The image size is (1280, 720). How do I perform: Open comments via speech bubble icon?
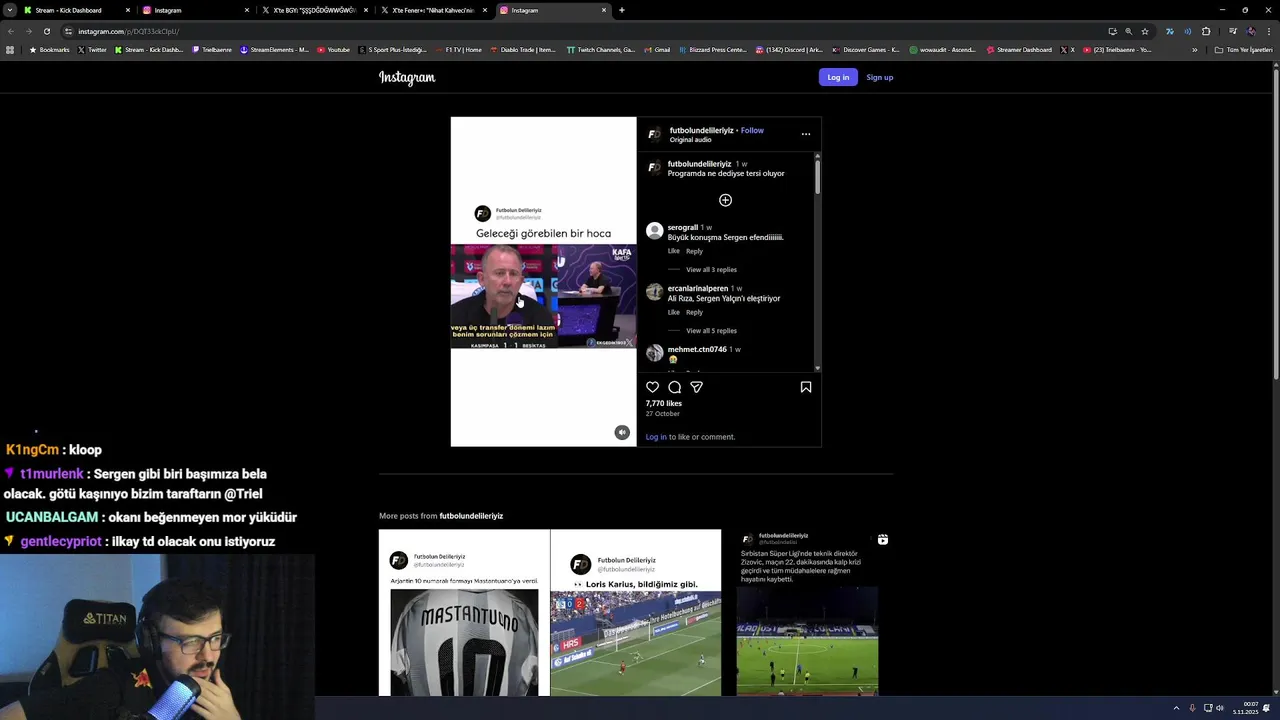675,387
